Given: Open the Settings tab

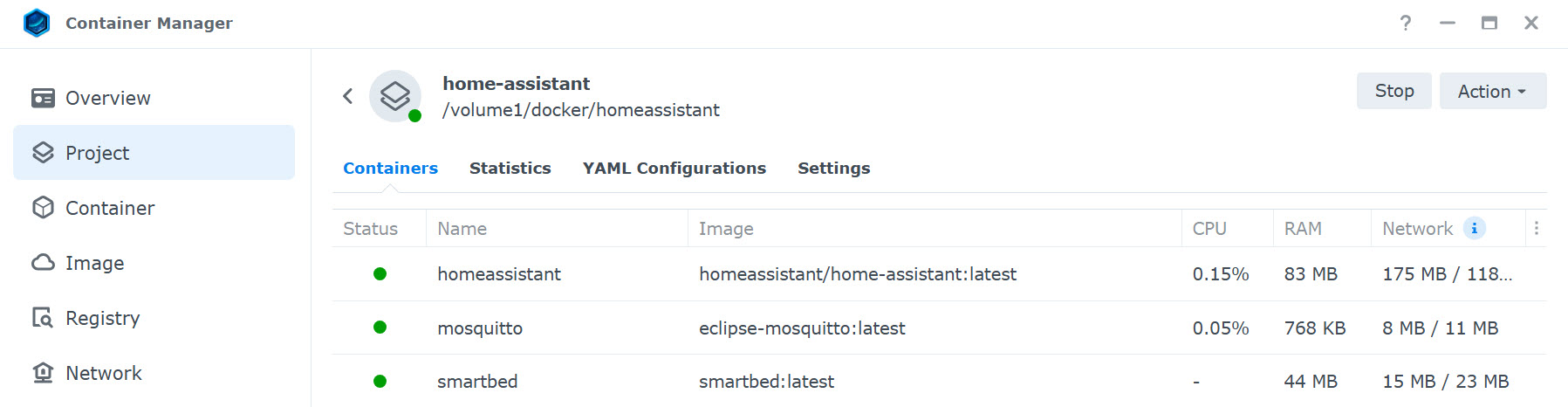Looking at the screenshot, I should [x=834, y=168].
